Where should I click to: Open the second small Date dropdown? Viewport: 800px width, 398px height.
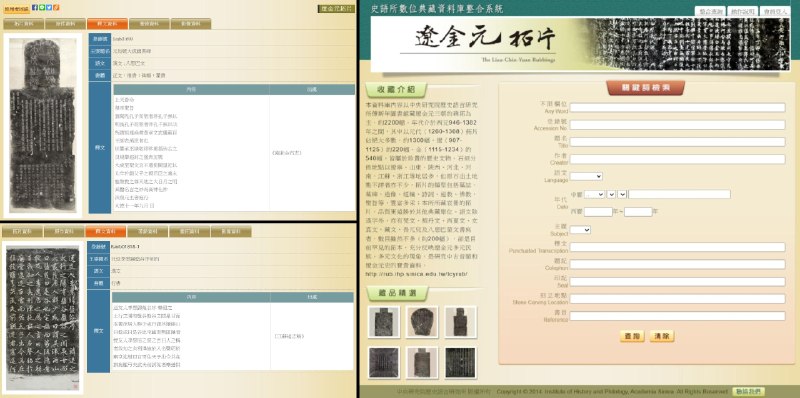[611, 194]
